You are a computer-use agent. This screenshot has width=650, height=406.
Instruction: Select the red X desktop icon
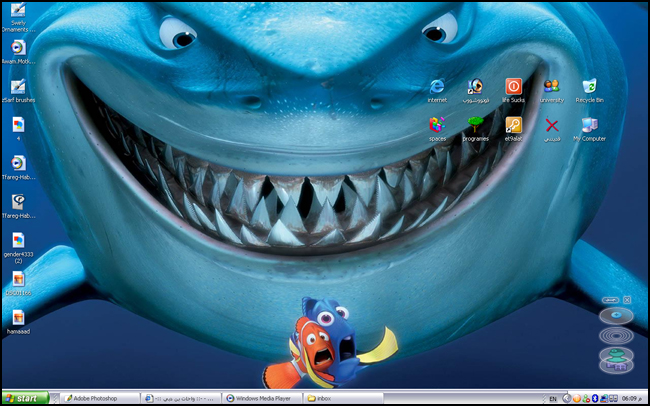pyautogui.click(x=552, y=129)
